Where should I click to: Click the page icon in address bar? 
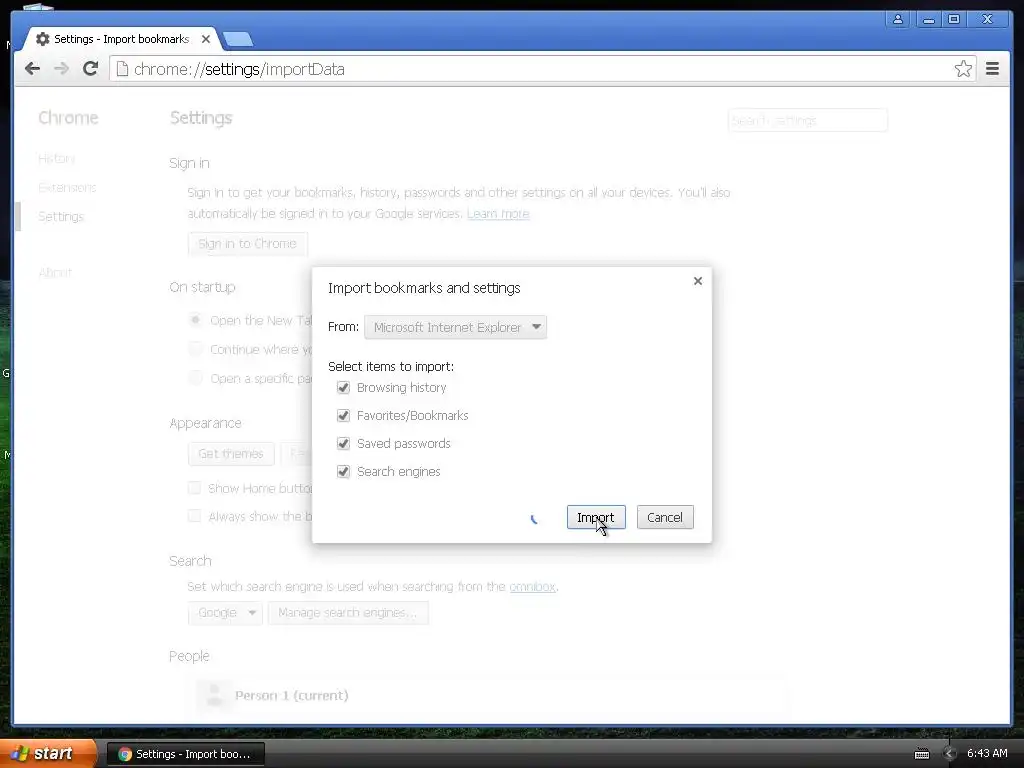(x=122, y=69)
